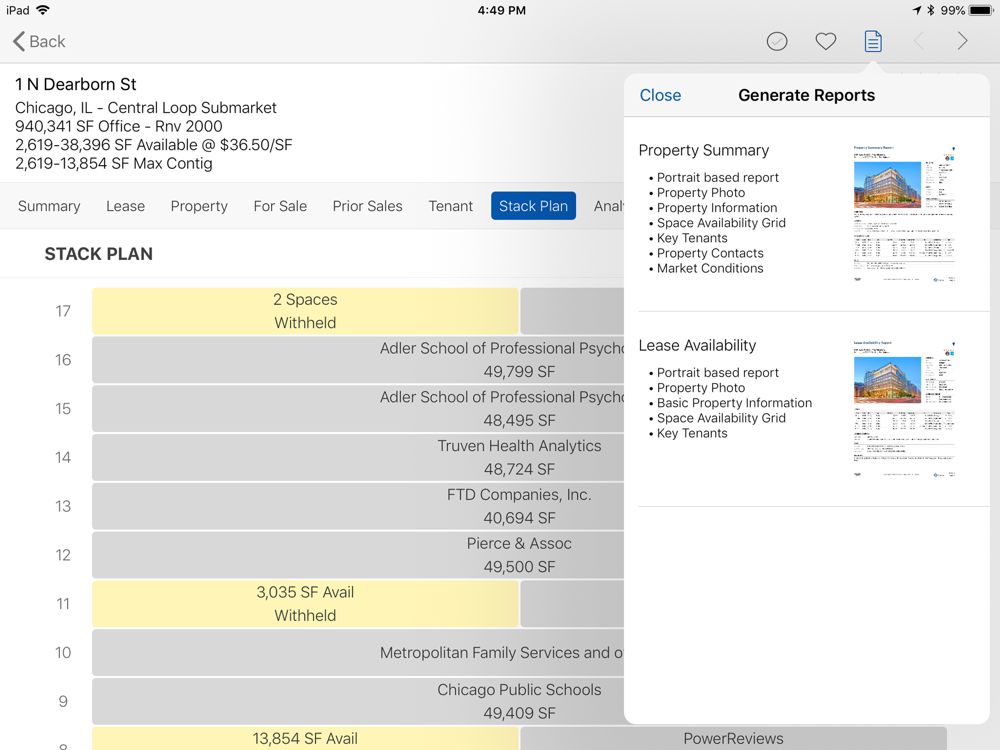Screen dimensions: 1000x750
Task: Tap the floor 17 number label
Action: [x=62, y=311]
